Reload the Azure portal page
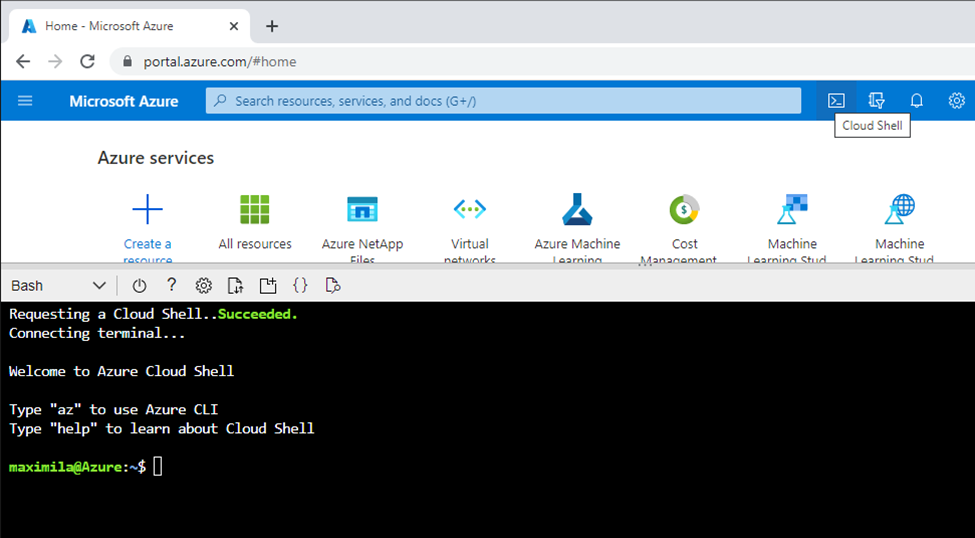This screenshot has width=975, height=538. (88, 61)
